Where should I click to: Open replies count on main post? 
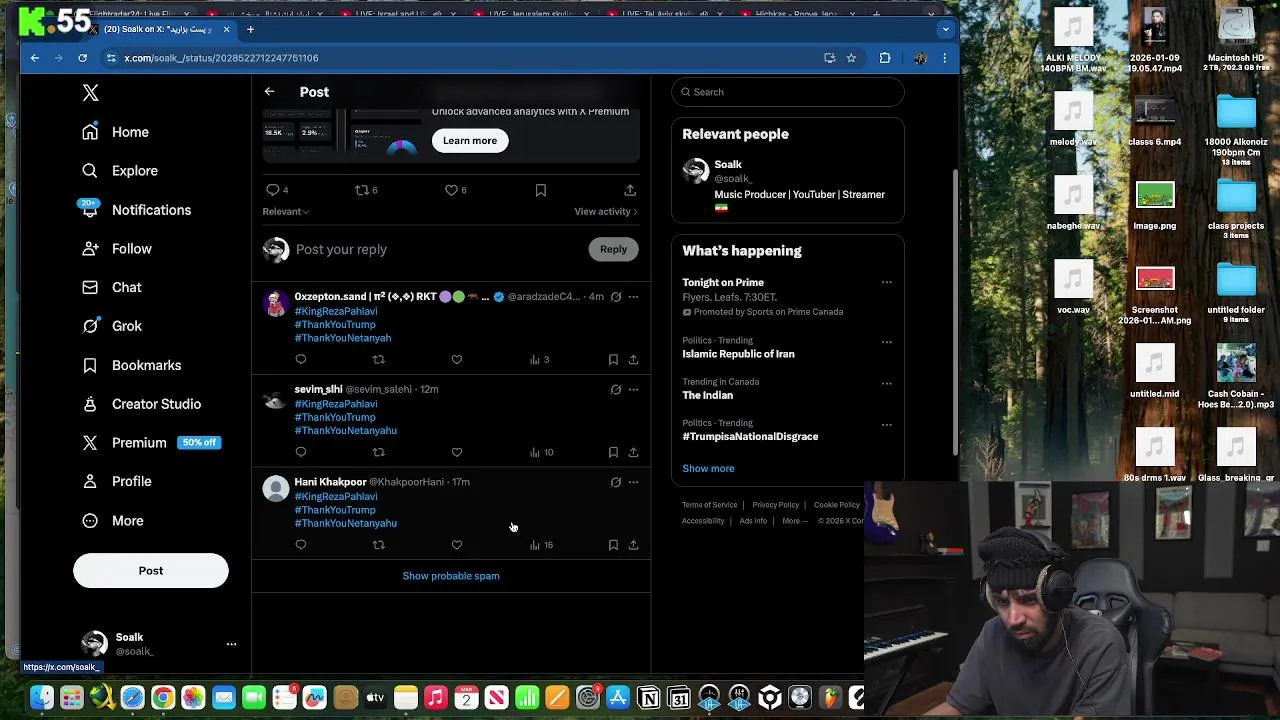[x=277, y=190]
